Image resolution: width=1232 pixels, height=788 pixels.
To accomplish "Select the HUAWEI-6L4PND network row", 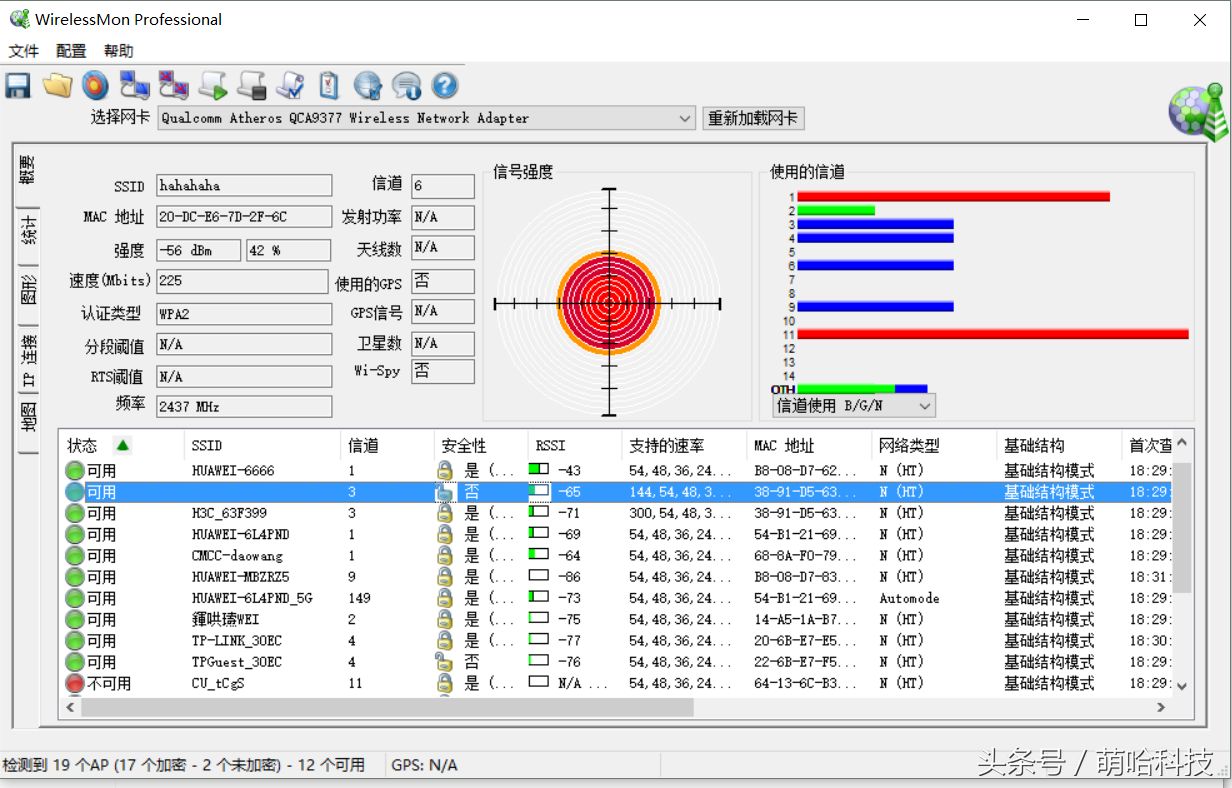I will tap(616, 535).
